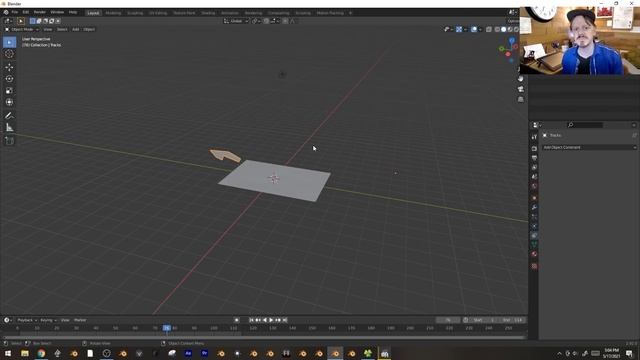Open the File menu
The width and height of the screenshot is (640, 360).
click(15, 12)
